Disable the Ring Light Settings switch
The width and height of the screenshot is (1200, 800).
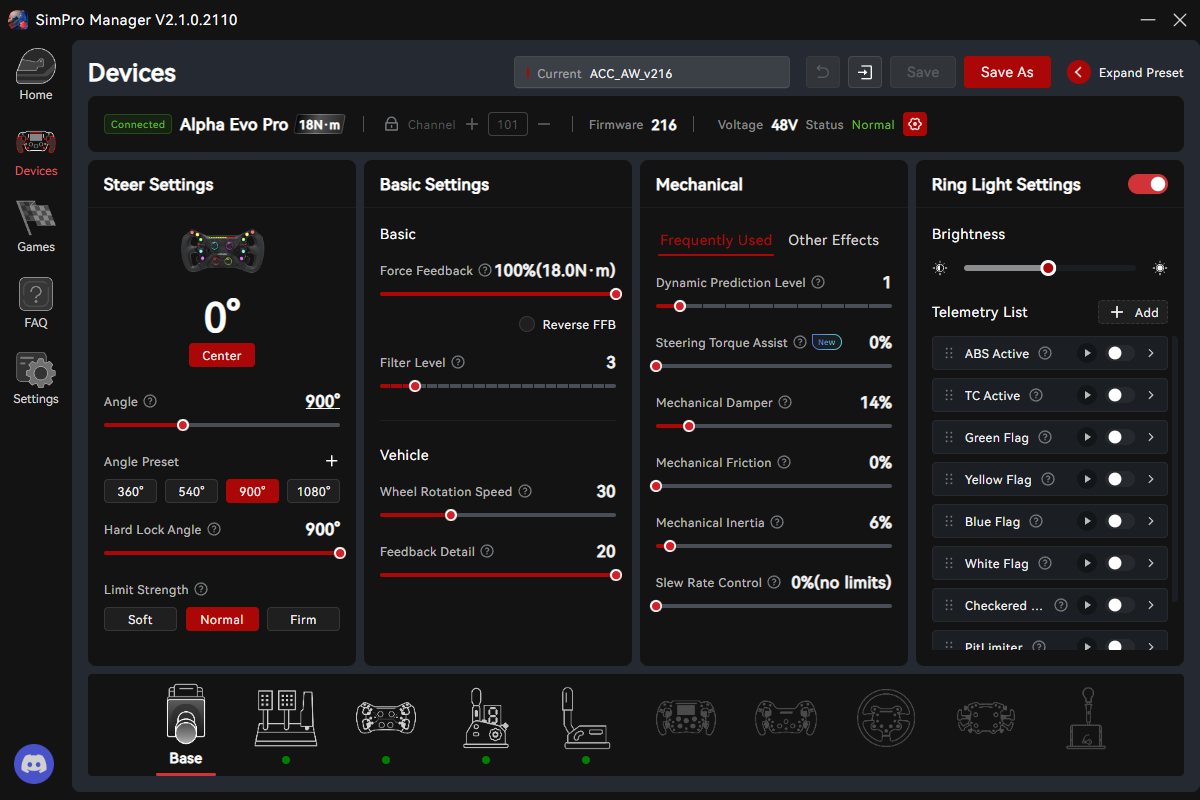tap(1148, 184)
